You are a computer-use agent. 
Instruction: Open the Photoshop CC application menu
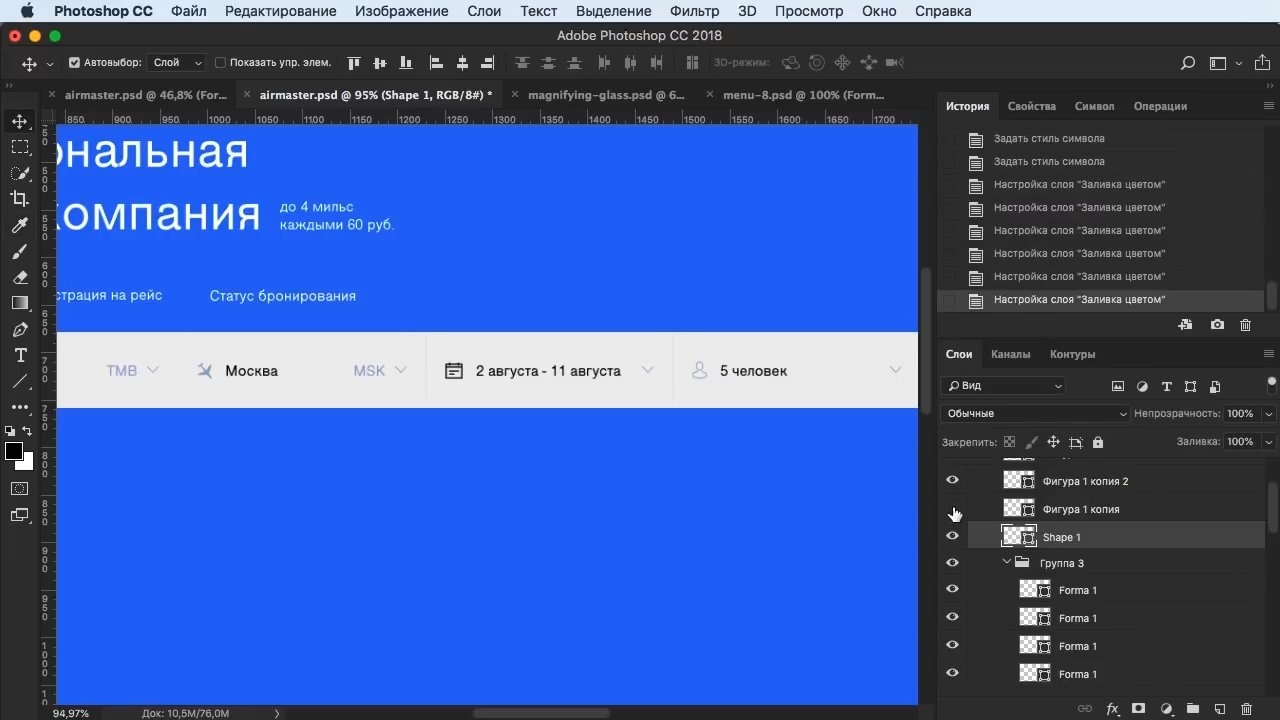(x=103, y=11)
